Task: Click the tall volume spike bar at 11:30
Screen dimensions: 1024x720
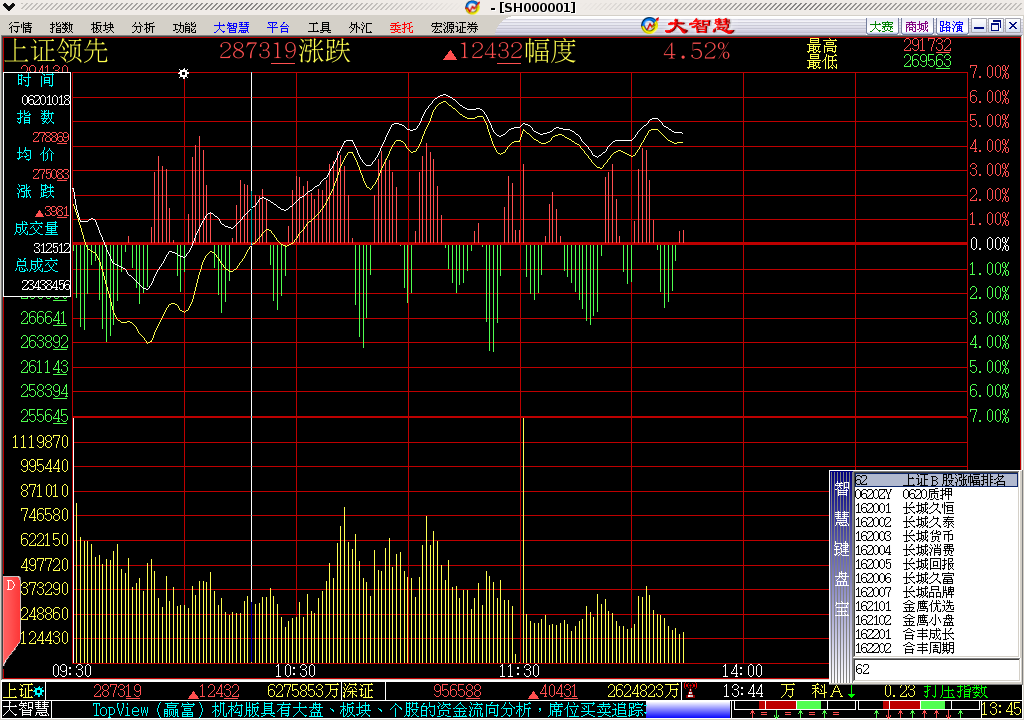Action: [x=523, y=540]
